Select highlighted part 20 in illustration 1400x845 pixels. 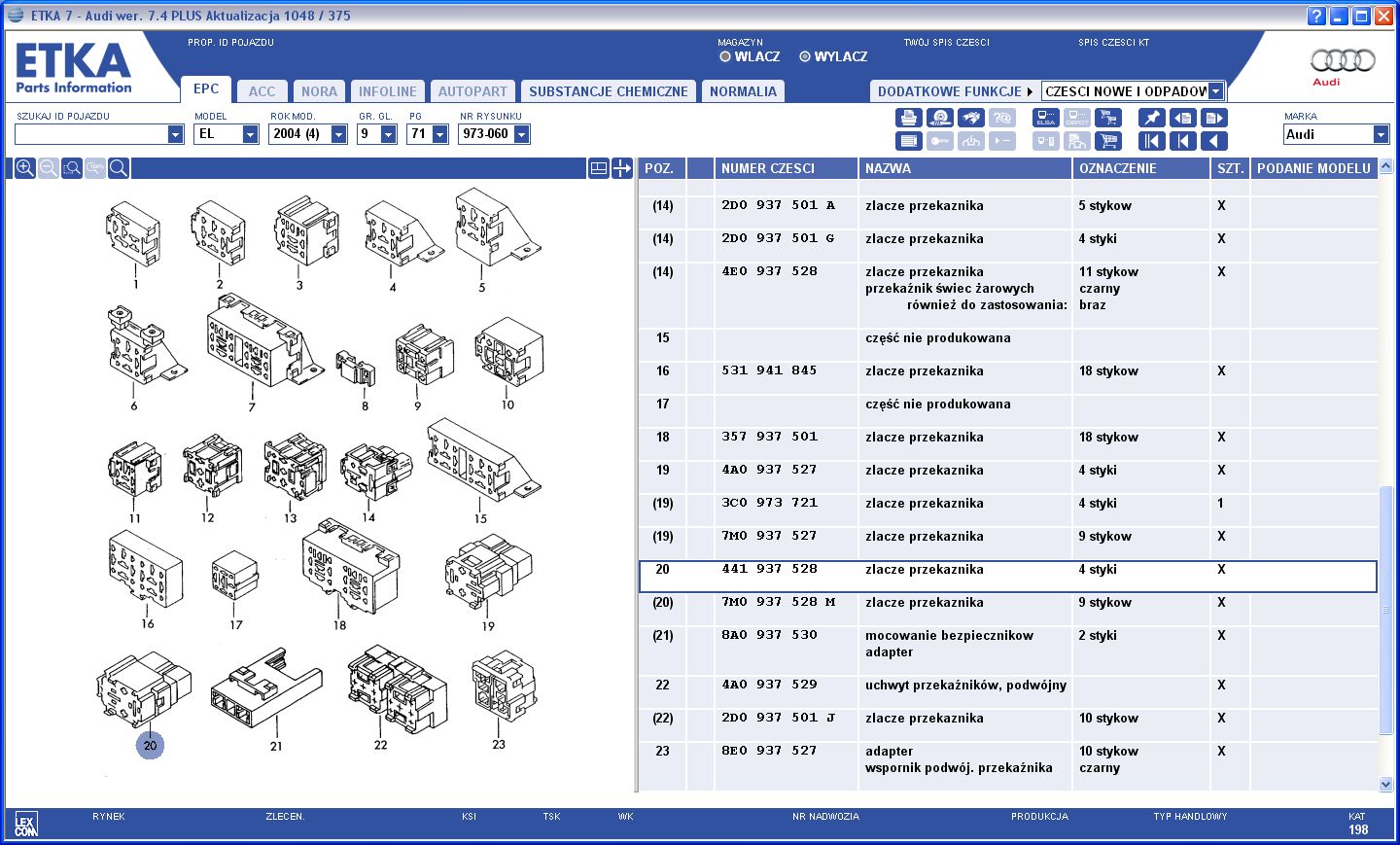[x=150, y=745]
